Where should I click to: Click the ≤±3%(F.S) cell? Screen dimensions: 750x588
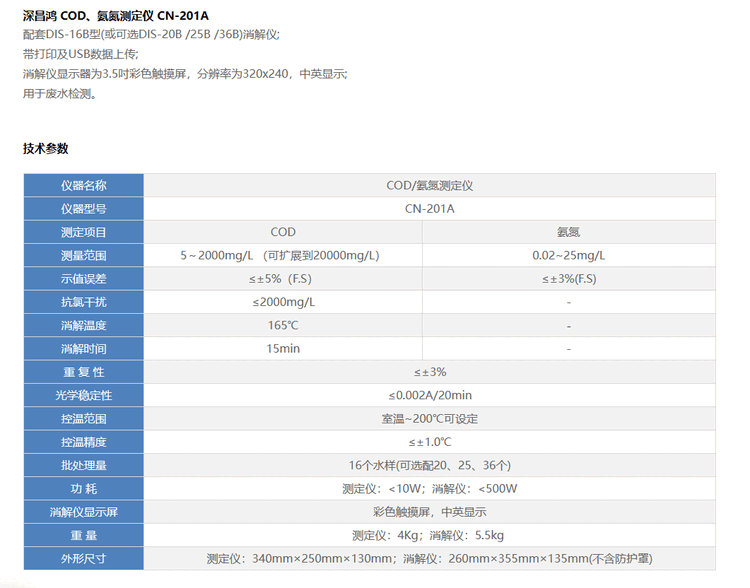569,278
